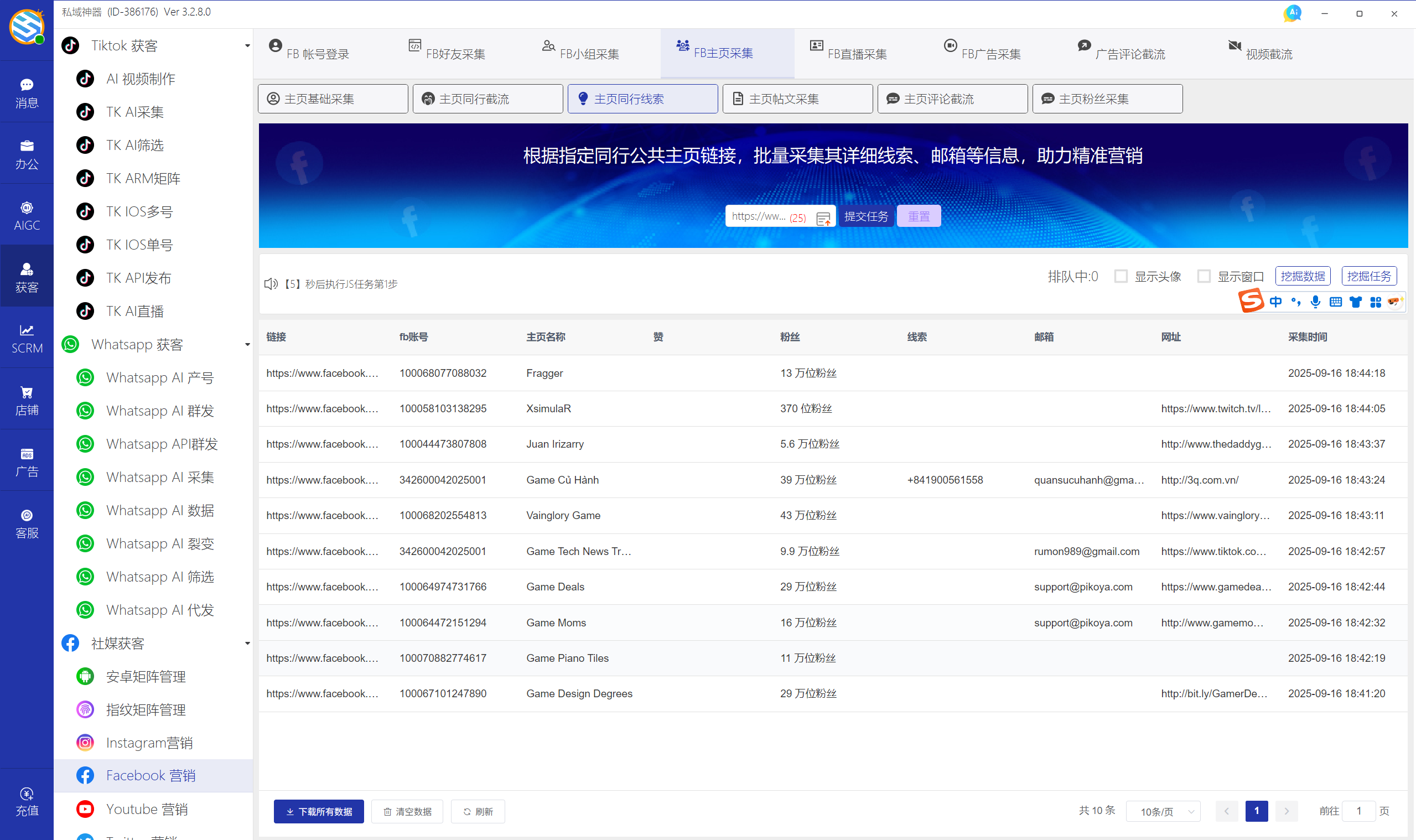
Task: Open the 广告 section in the sidebar
Action: click(x=27, y=460)
